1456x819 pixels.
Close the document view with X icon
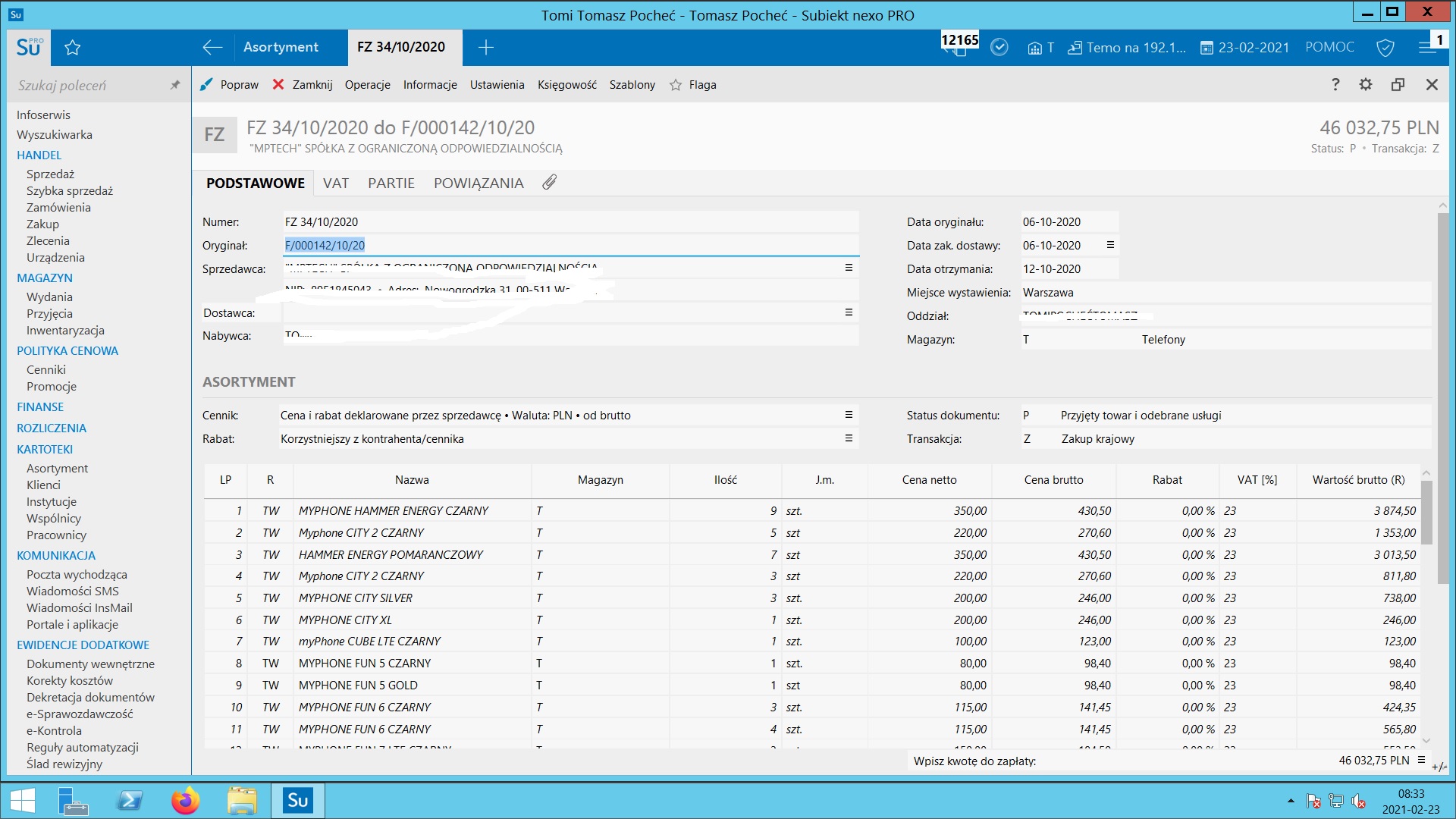coord(1432,84)
